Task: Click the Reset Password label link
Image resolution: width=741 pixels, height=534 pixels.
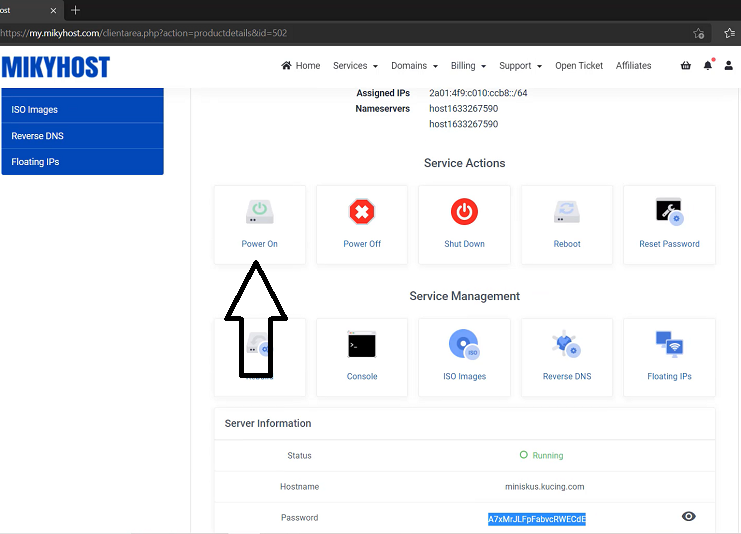Action: (x=669, y=244)
